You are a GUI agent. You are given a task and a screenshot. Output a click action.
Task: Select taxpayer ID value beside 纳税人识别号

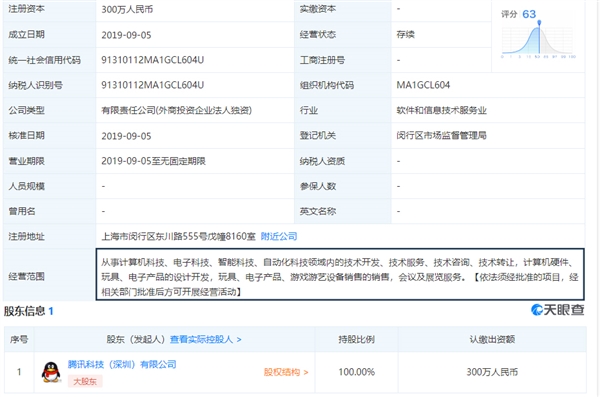pyautogui.click(x=152, y=85)
